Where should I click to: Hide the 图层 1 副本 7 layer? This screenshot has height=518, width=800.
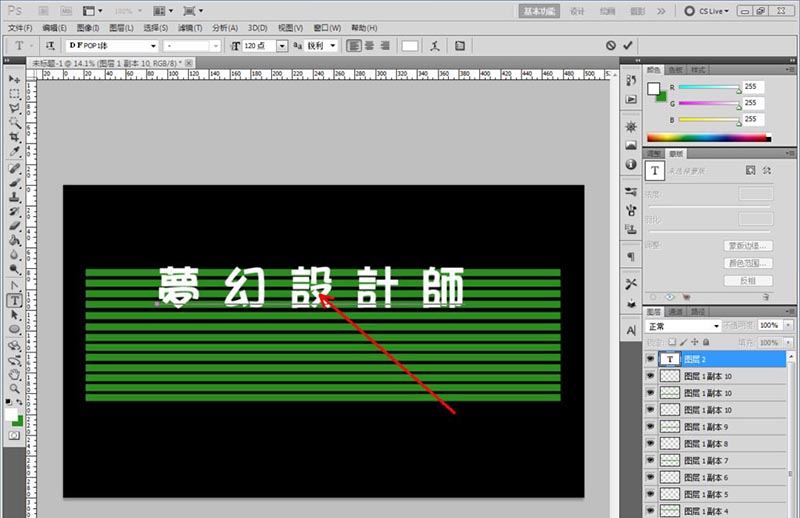pyautogui.click(x=651, y=460)
